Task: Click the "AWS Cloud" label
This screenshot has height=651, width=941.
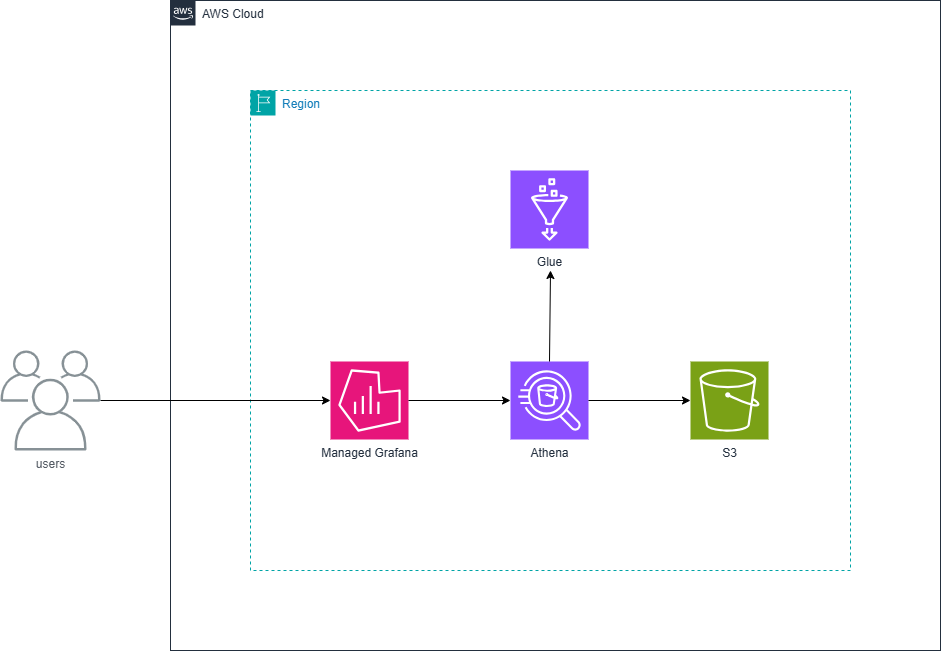Action: tap(233, 14)
